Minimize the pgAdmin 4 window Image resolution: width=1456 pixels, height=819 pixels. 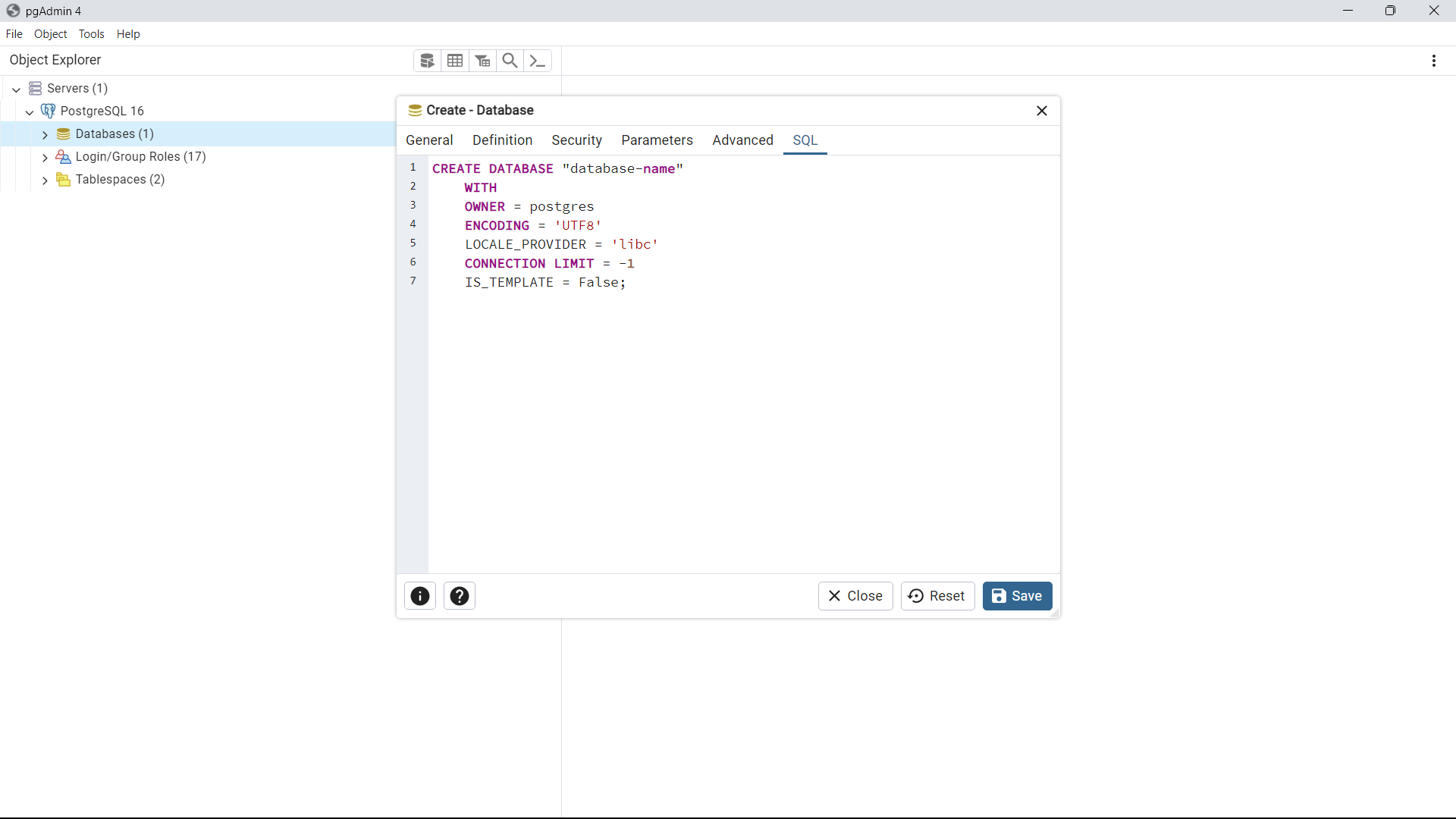click(x=1348, y=11)
